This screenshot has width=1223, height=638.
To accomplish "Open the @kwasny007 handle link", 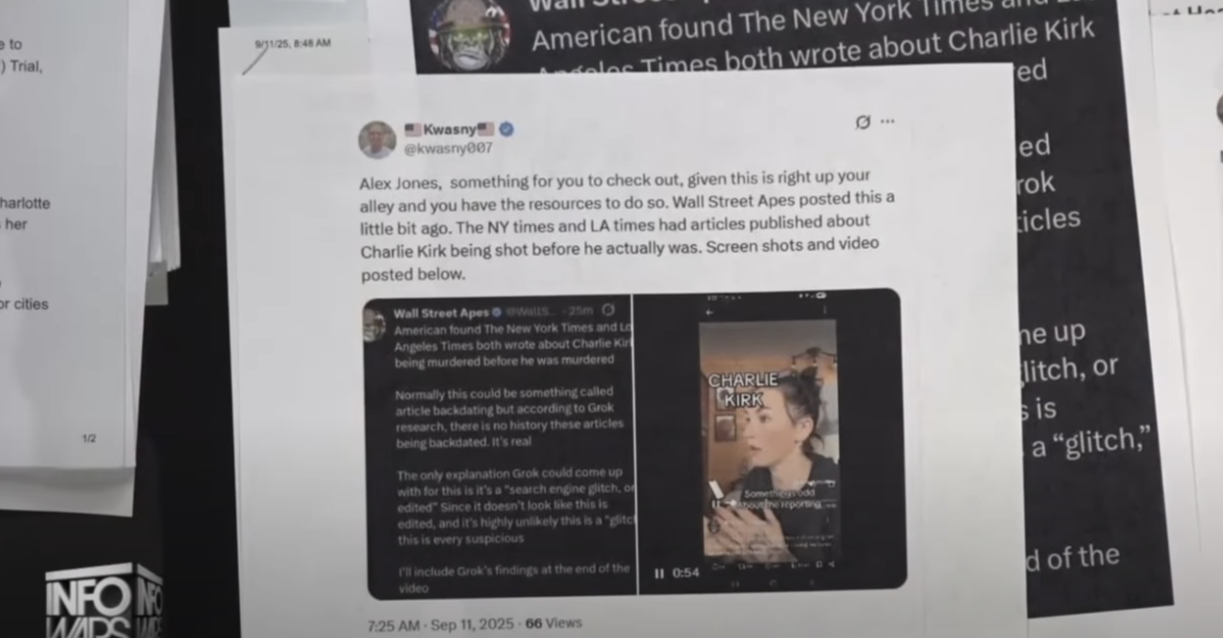I will point(448,148).
